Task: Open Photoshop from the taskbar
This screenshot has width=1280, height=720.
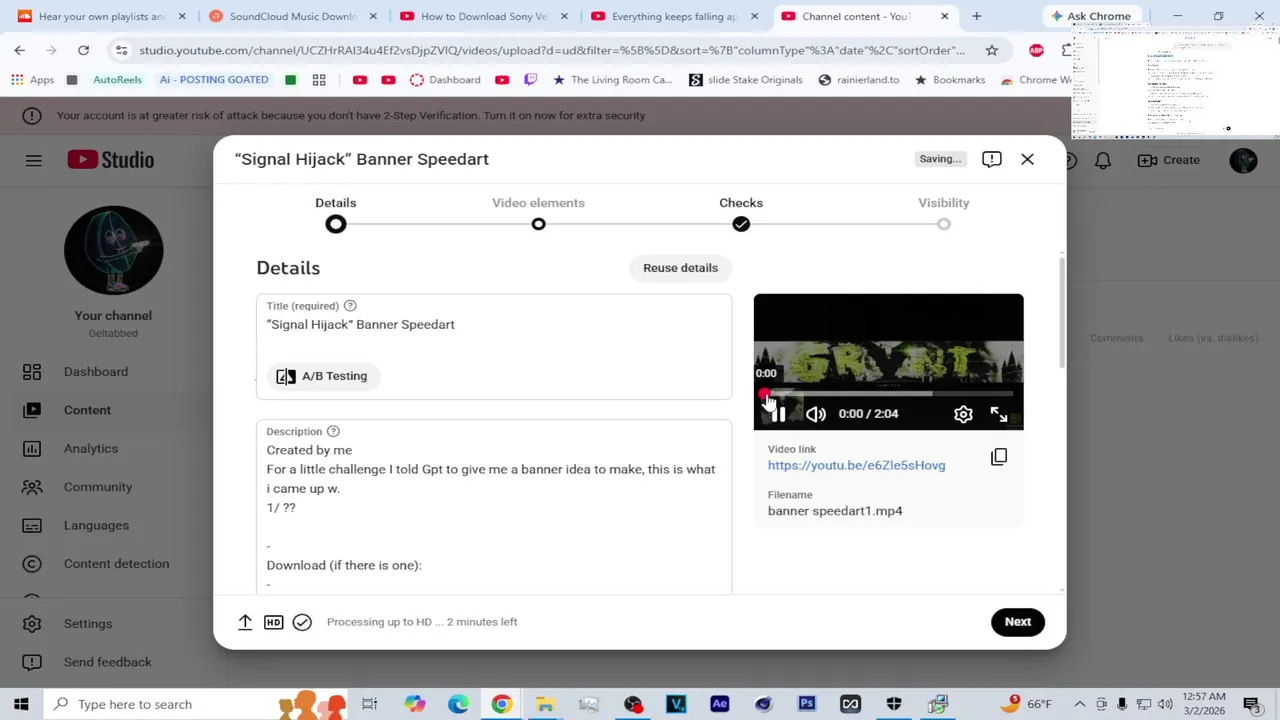Action: [806, 704]
